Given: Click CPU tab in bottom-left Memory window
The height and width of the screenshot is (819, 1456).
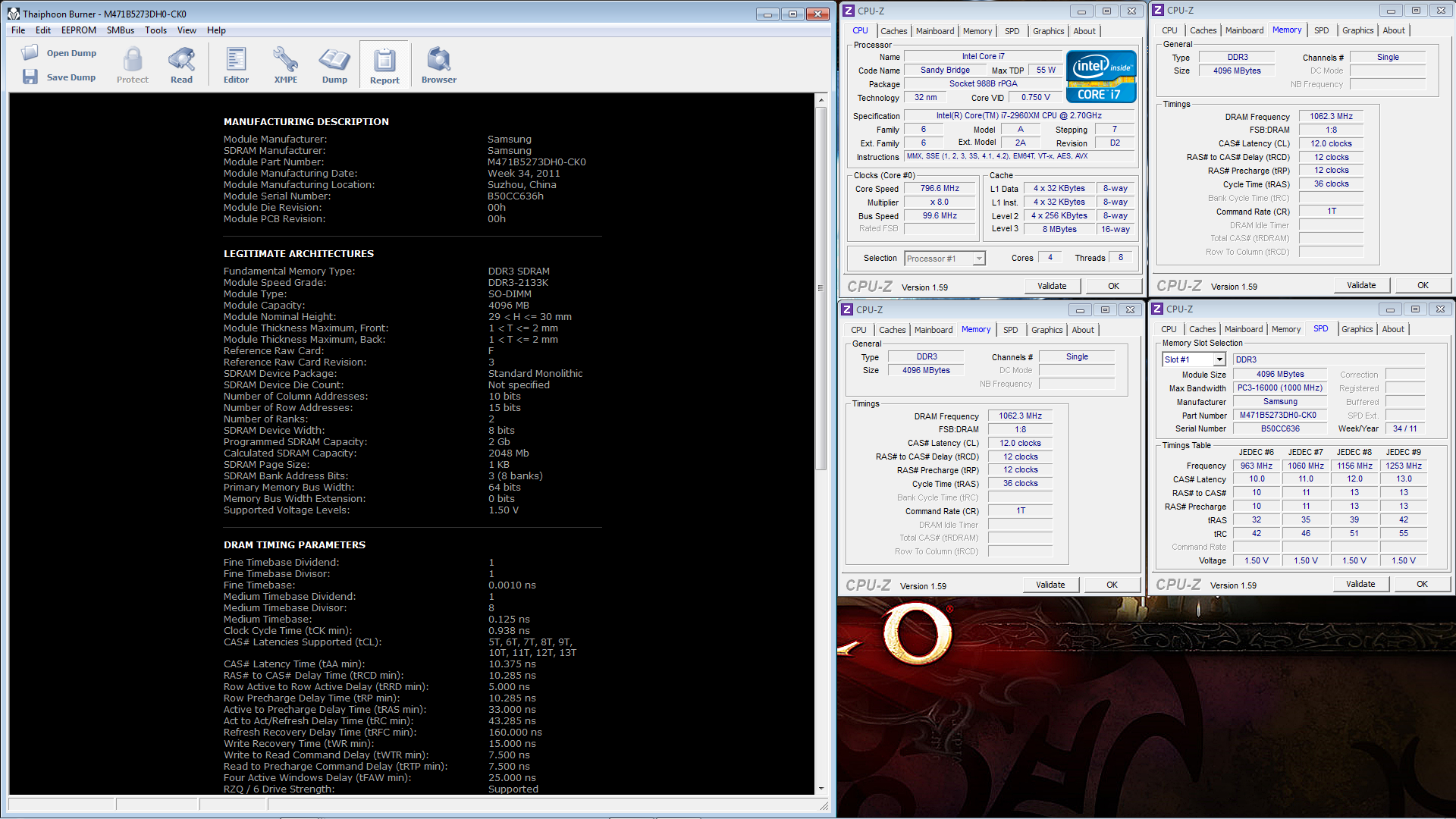Looking at the screenshot, I should click(x=858, y=330).
